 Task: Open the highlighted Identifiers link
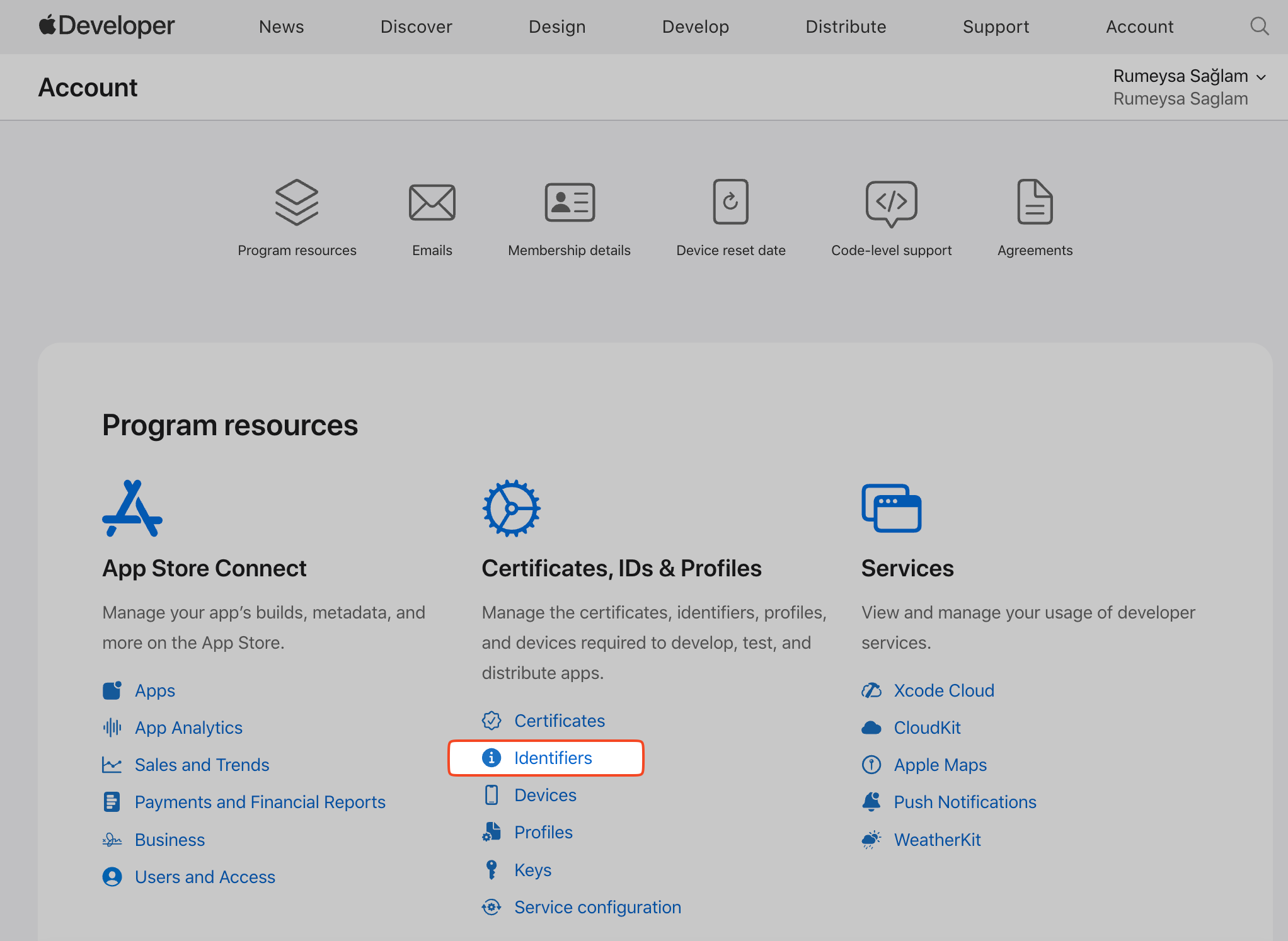click(553, 758)
